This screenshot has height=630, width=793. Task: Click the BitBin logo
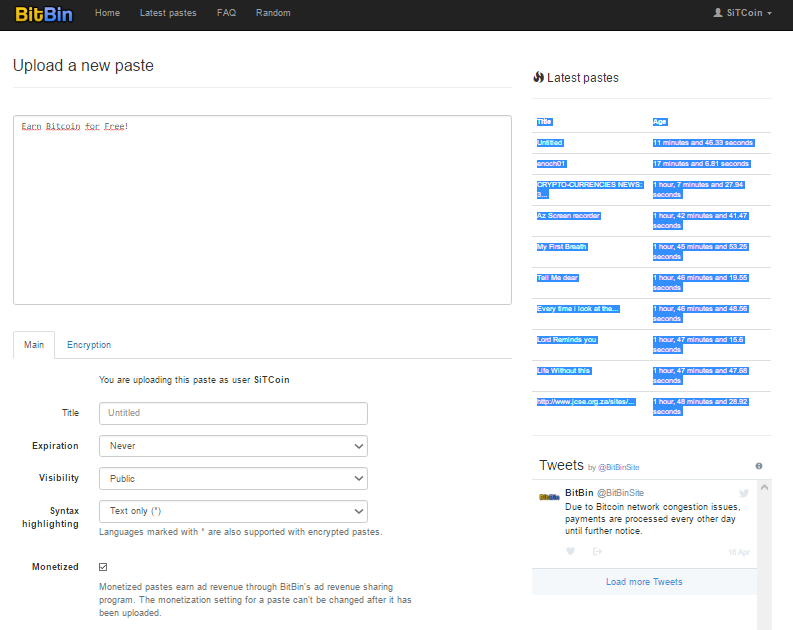(x=44, y=14)
